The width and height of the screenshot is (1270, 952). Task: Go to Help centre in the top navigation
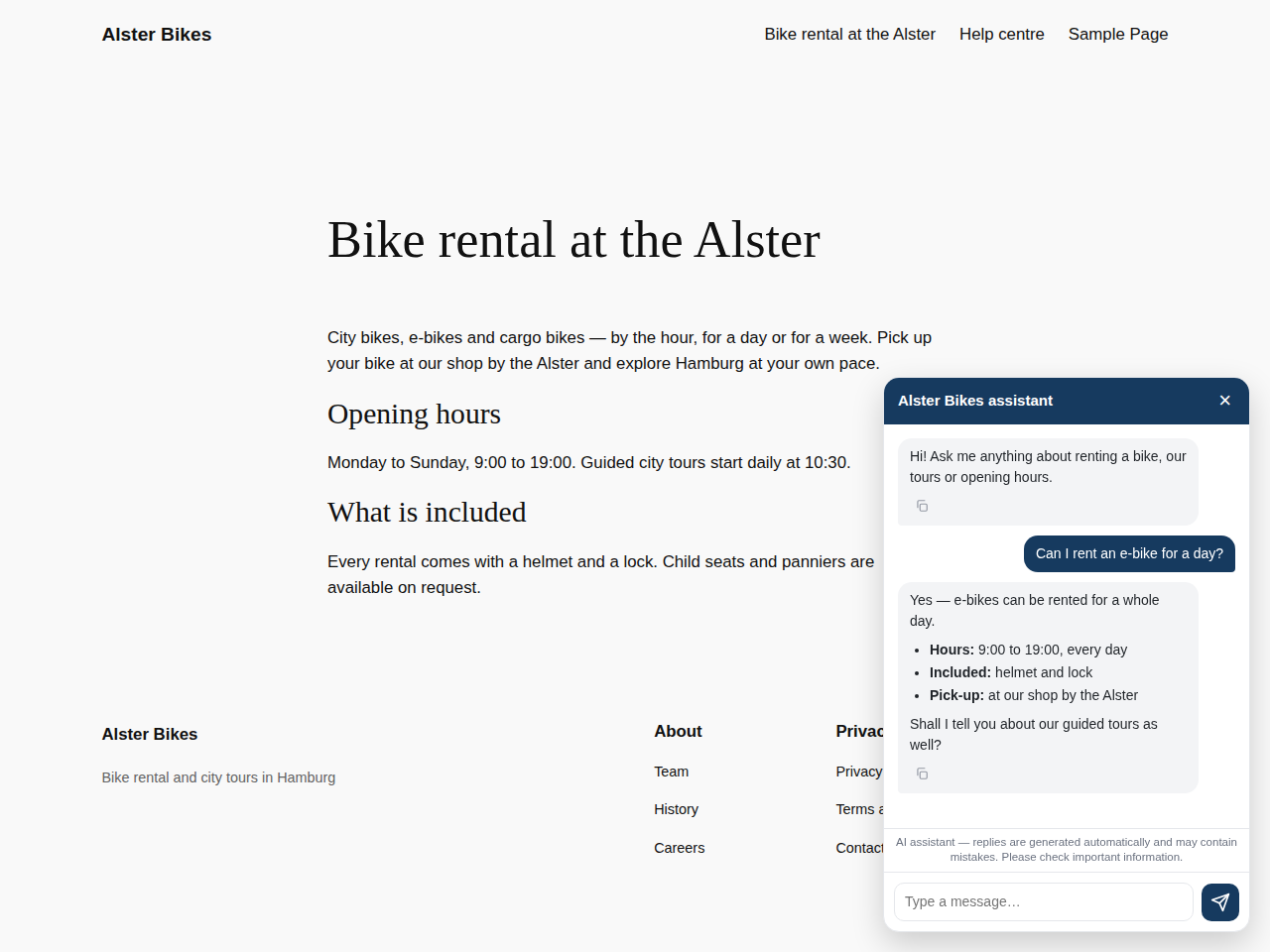(x=1002, y=34)
